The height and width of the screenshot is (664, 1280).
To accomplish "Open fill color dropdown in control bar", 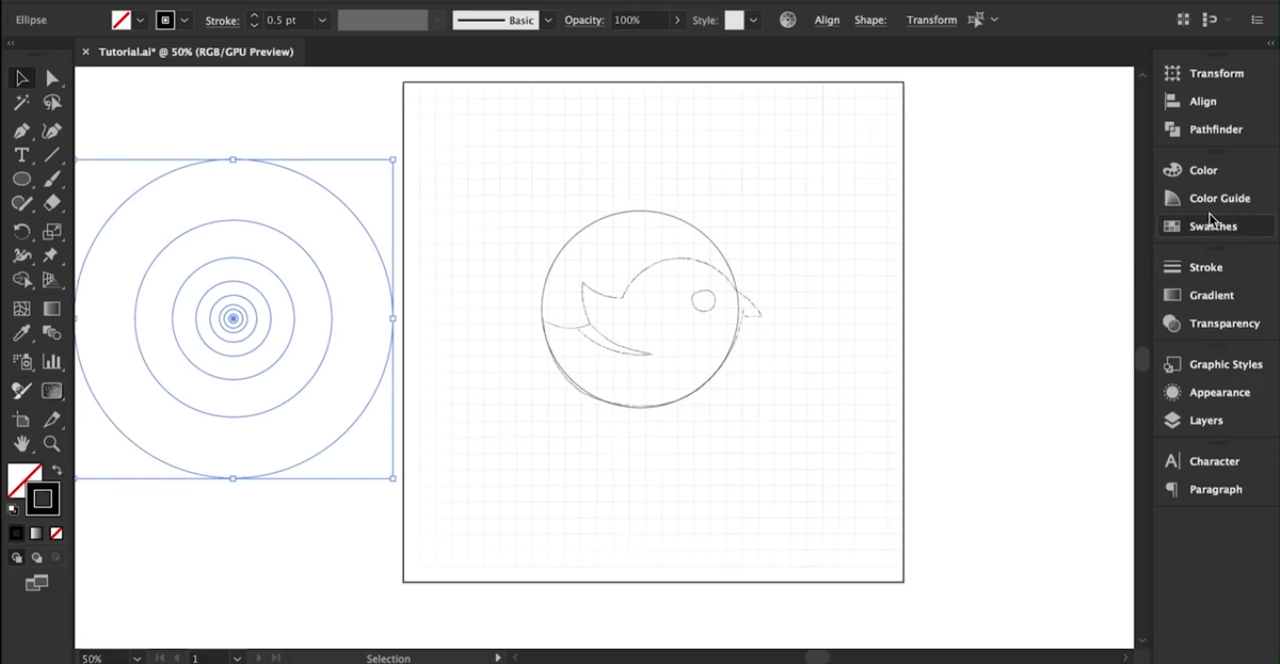I will [140, 20].
